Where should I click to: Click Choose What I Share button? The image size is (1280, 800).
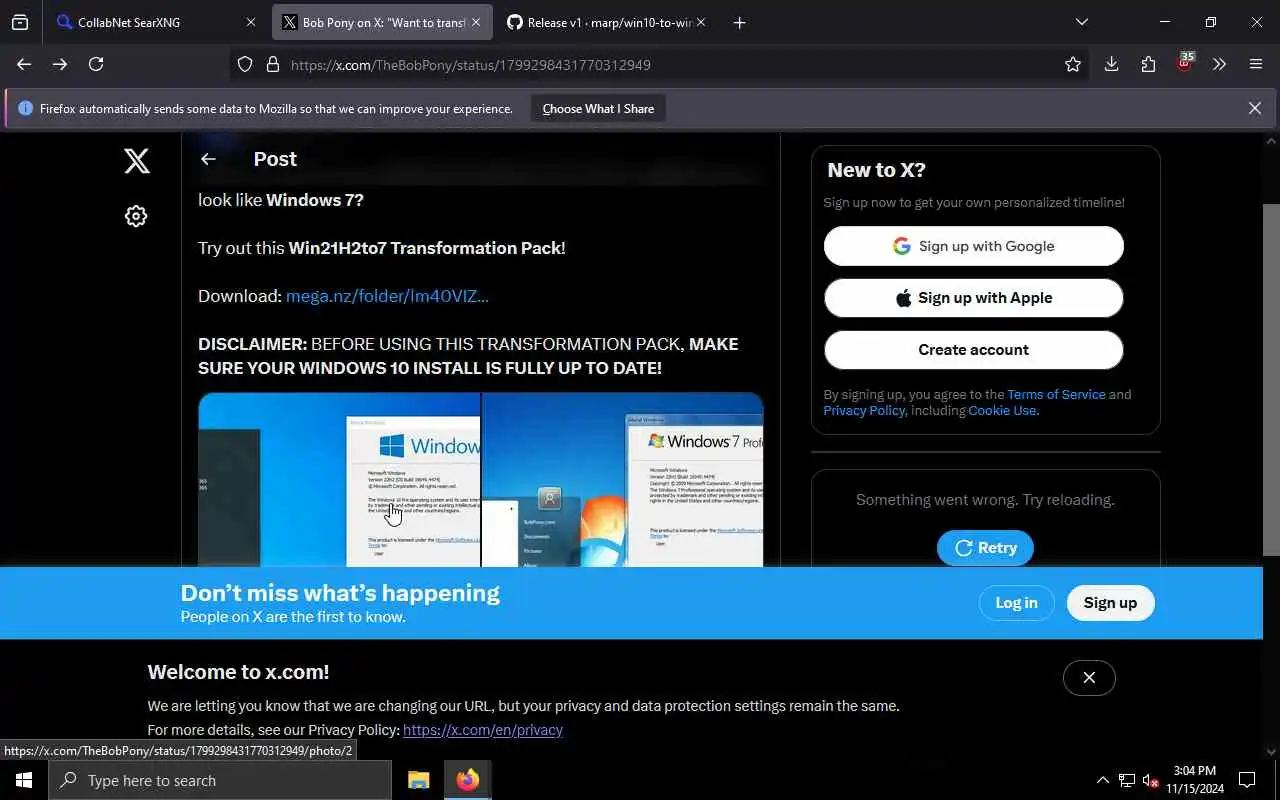point(598,108)
